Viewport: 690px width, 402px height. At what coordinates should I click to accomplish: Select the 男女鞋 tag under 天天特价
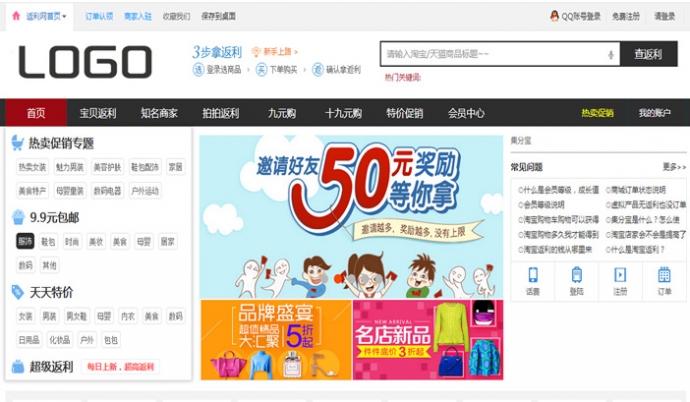point(77,316)
